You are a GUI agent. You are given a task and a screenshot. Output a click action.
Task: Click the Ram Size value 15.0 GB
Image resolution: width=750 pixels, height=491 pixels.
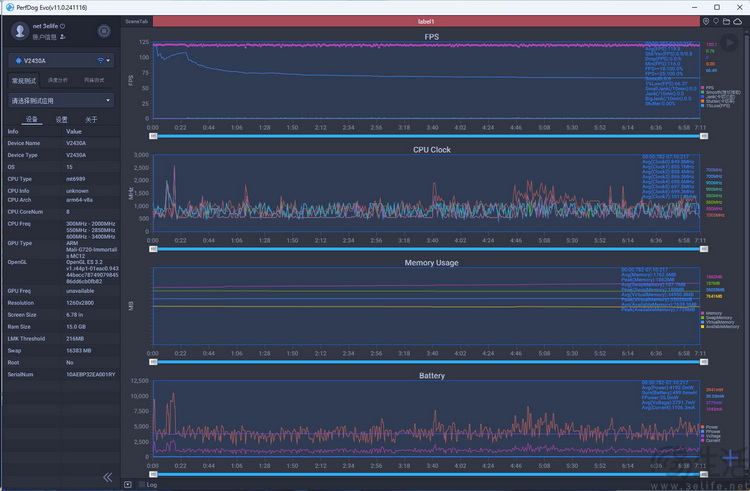coord(76,327)
